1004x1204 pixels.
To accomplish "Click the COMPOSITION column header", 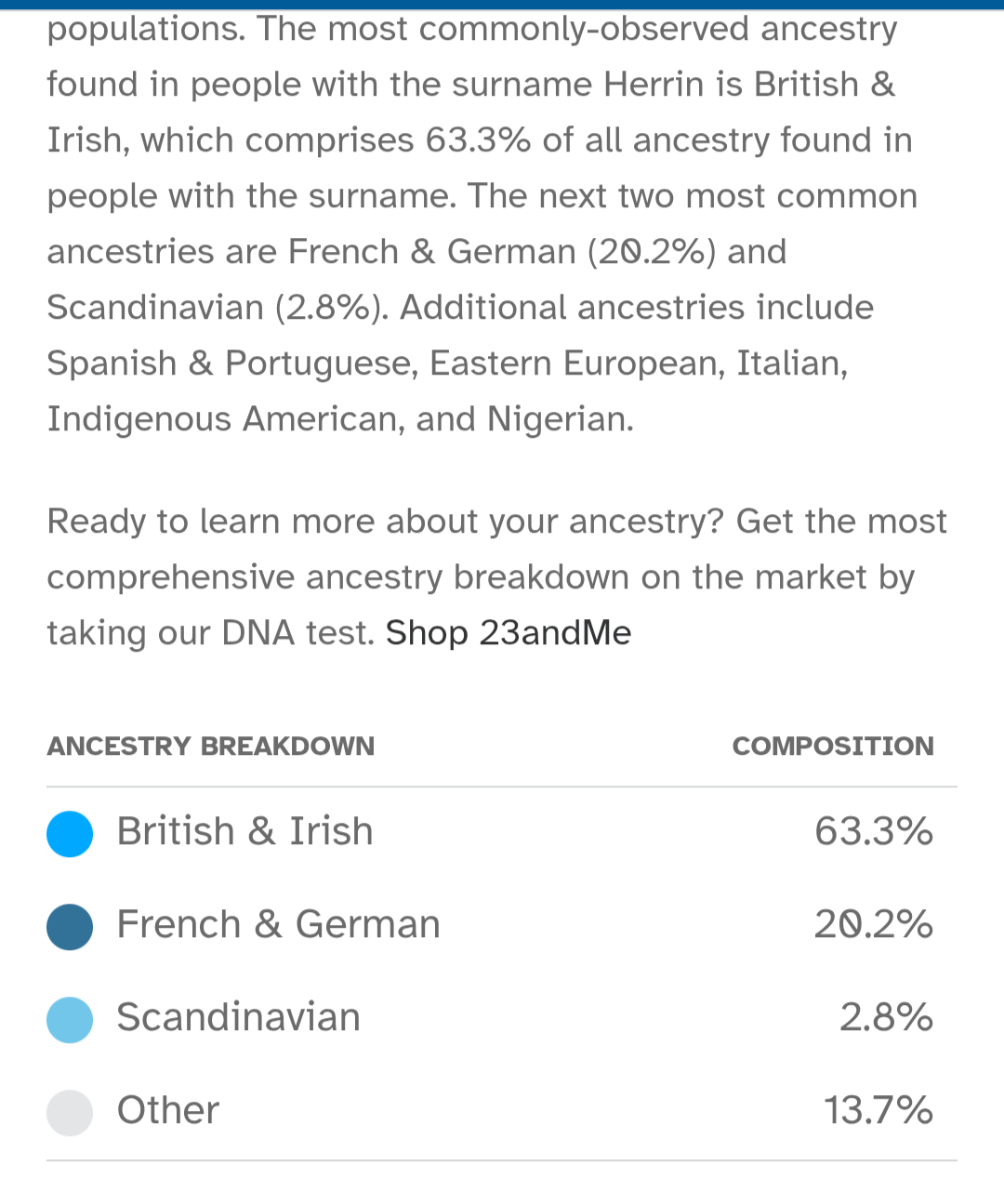I will (833, 746).
